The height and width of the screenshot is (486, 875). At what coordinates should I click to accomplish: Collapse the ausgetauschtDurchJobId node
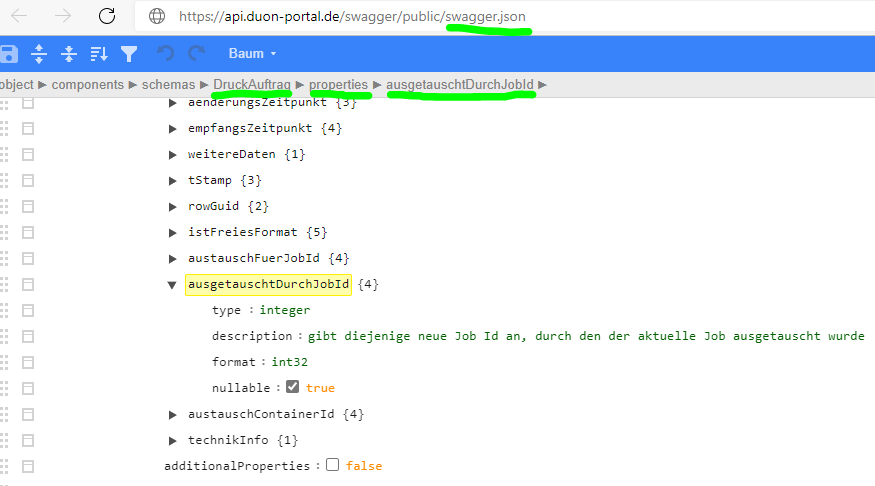(x=174, y=284)
